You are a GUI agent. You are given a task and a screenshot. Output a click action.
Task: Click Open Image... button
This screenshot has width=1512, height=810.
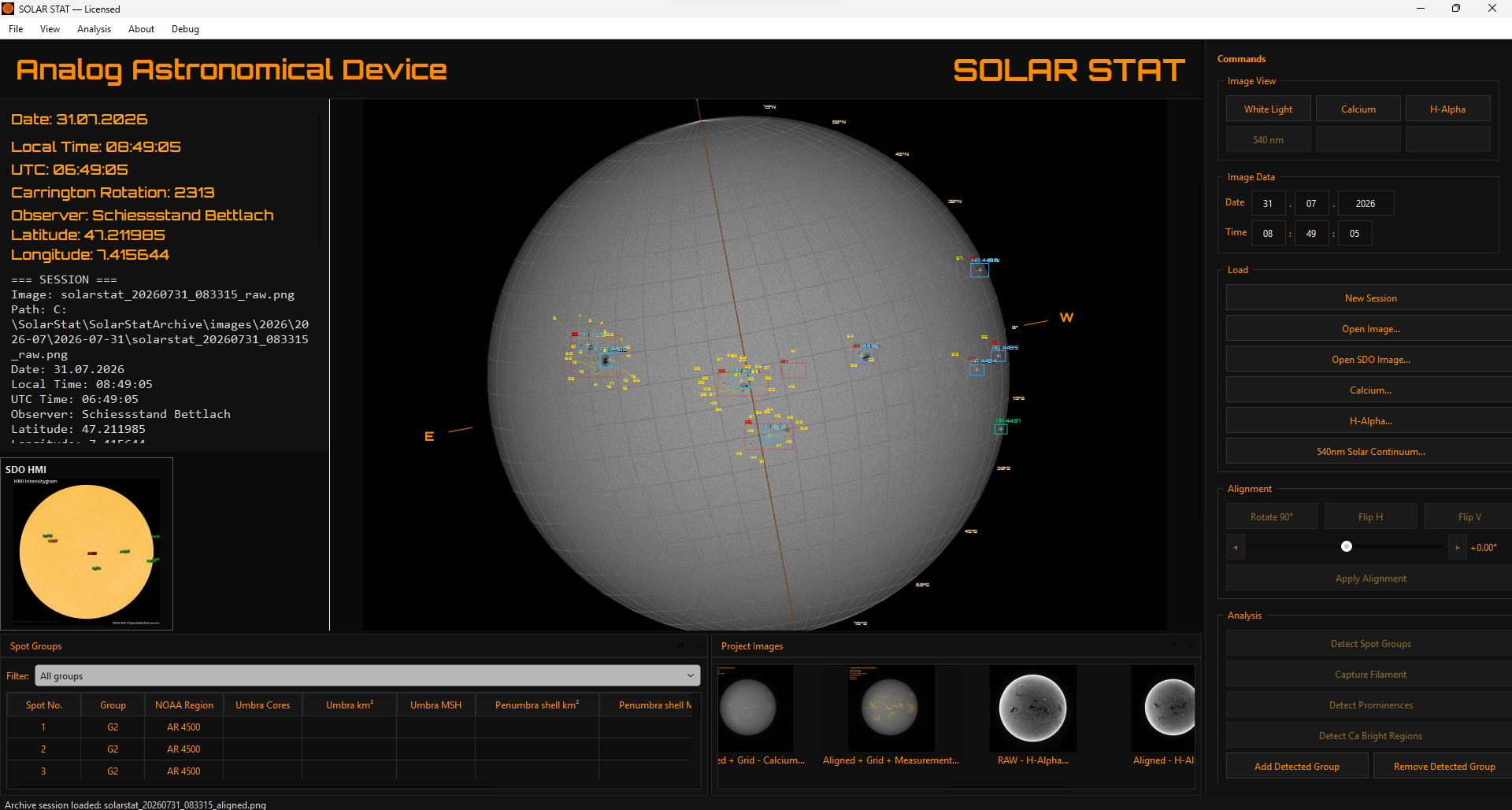1370,328
